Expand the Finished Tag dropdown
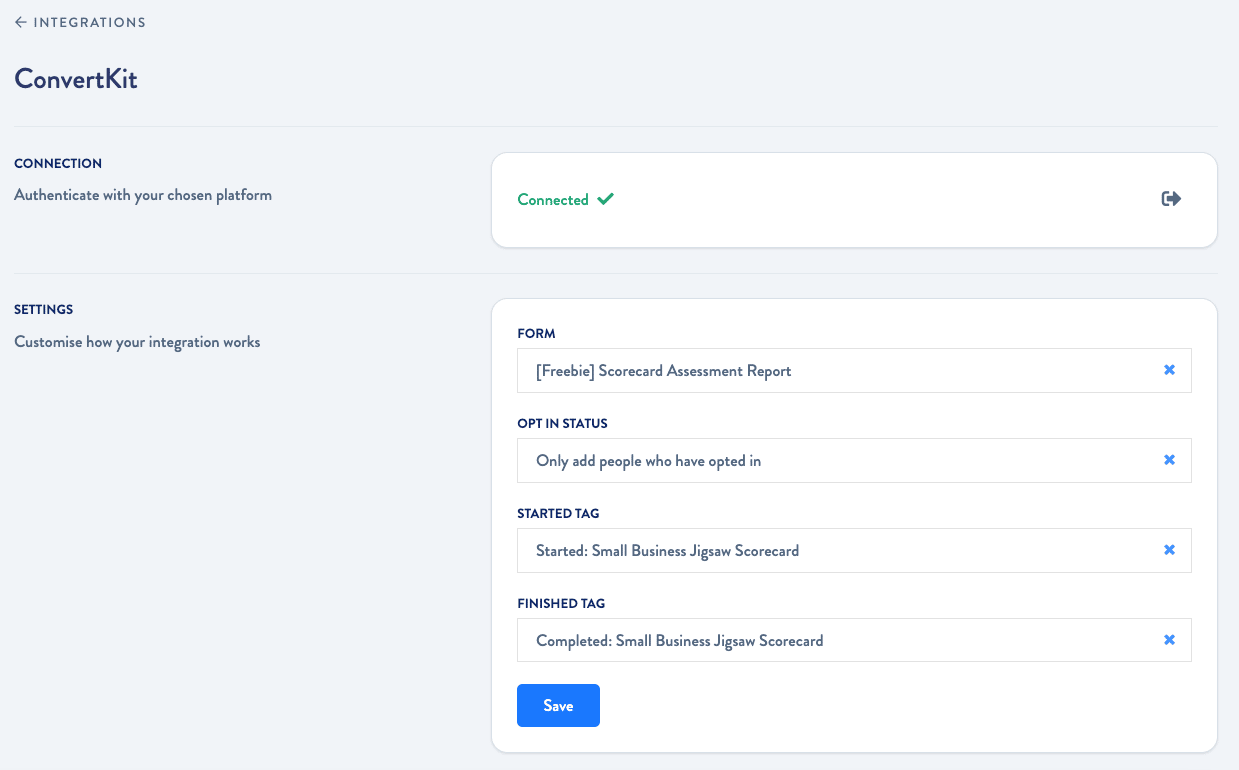Screen dimensions: 1239x770 click(x=854, y=640)
